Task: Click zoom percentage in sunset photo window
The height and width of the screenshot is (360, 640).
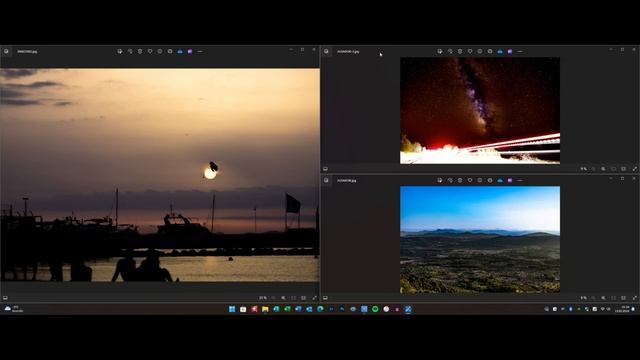Action: (263, 298)
